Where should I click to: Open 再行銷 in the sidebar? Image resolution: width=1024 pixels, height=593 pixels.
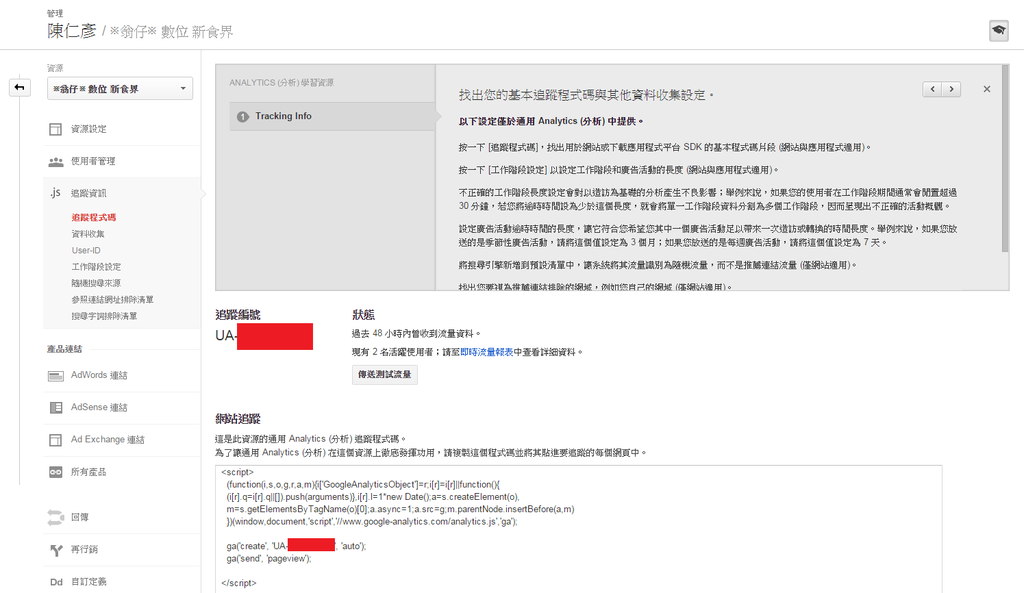[84, 550]
